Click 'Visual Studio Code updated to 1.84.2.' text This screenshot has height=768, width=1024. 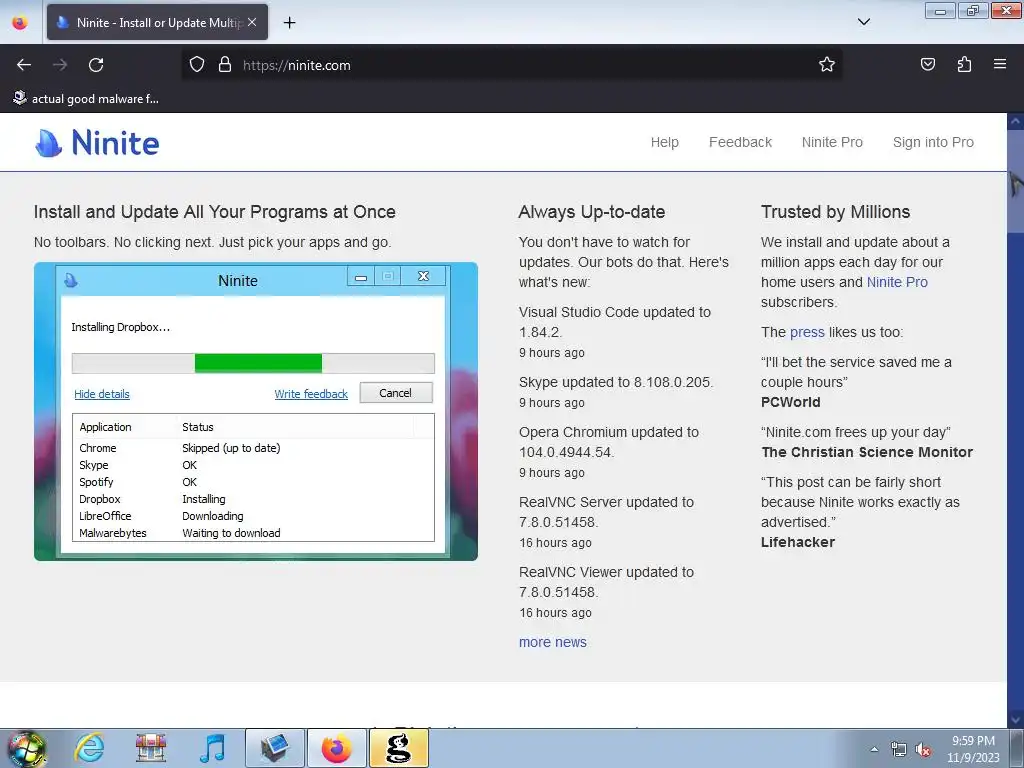615,322
